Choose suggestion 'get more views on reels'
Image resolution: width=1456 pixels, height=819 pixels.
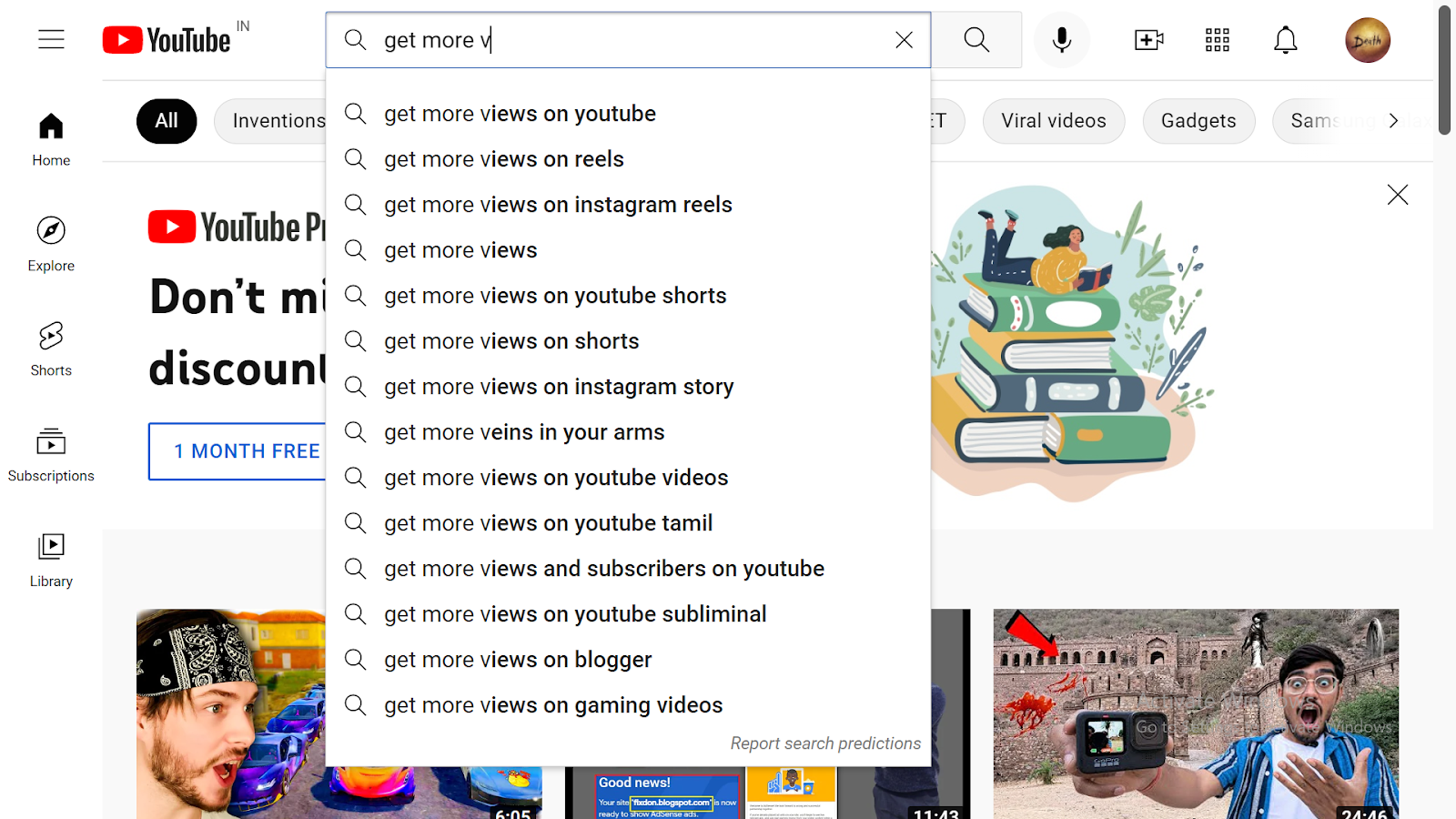(628, 159)
